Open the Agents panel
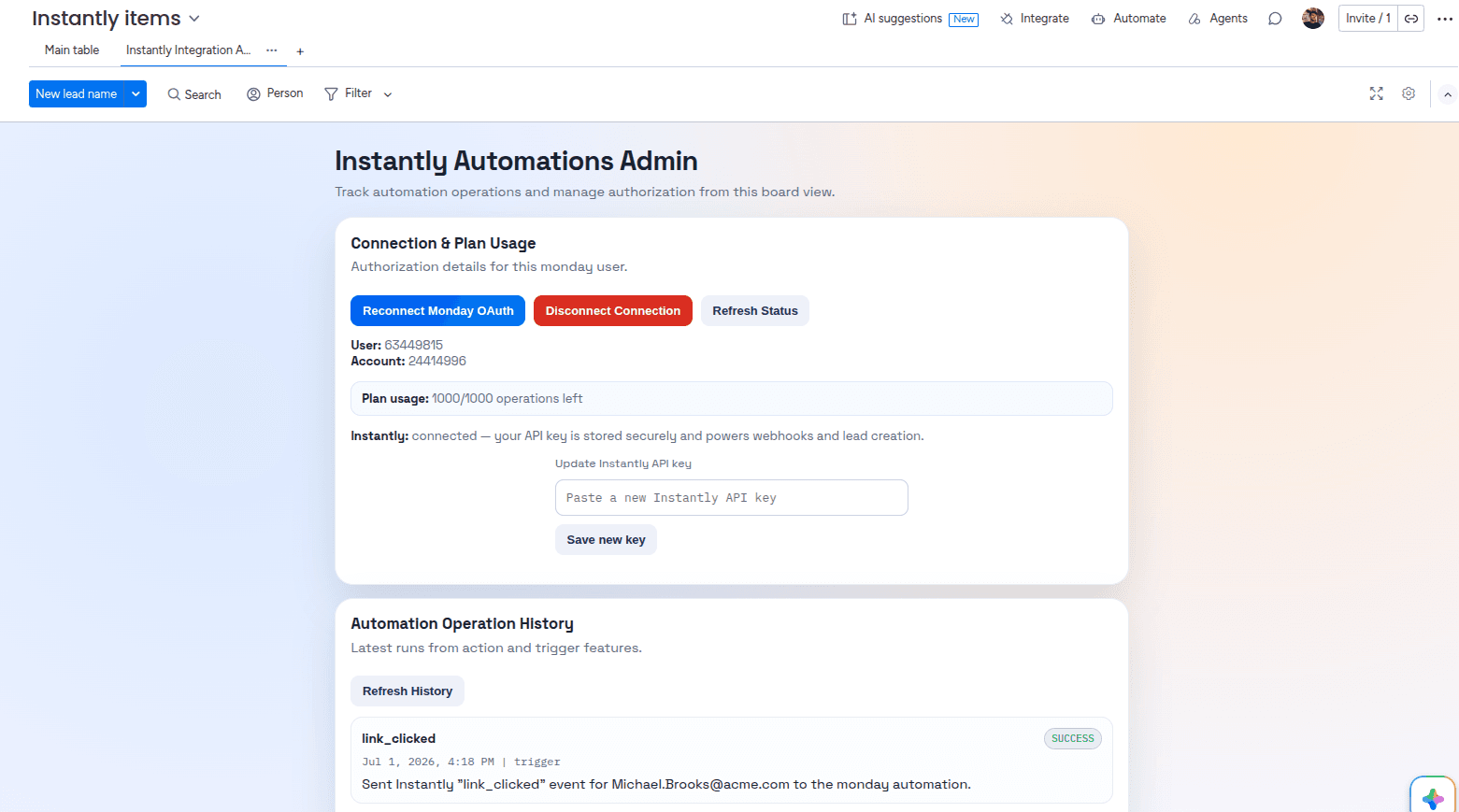 1218,19
